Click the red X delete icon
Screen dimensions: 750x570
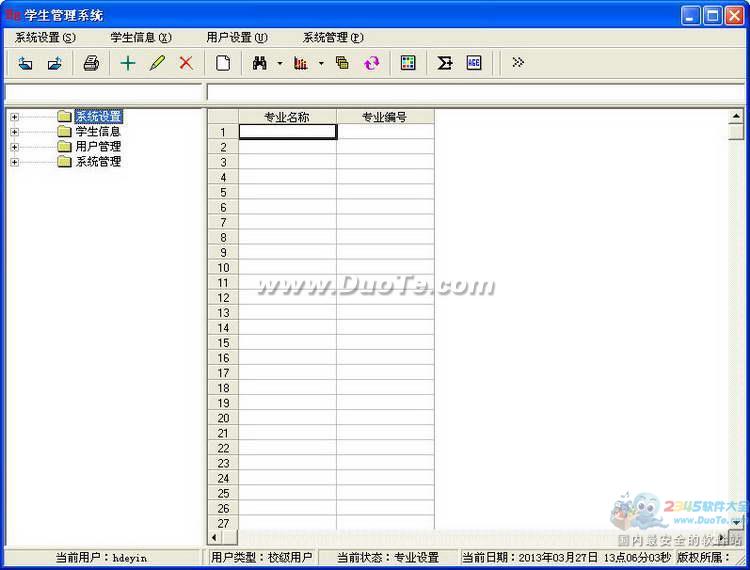click(x=186, y=63)
